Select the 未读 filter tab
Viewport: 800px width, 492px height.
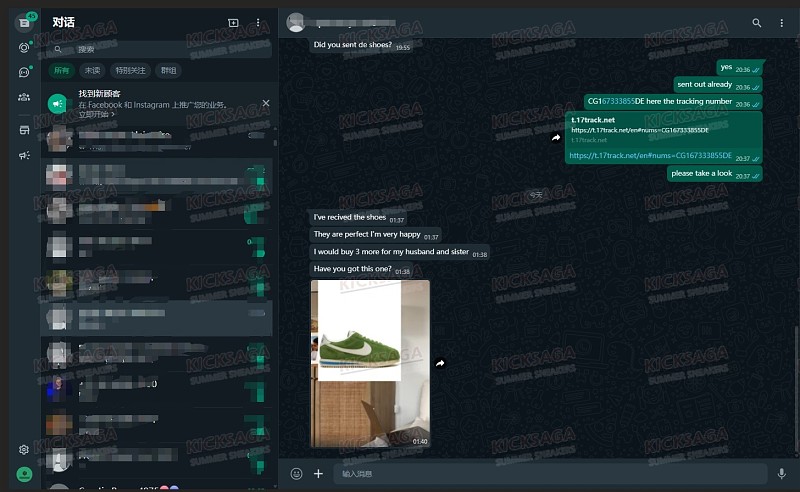click(x=92, y=70)
